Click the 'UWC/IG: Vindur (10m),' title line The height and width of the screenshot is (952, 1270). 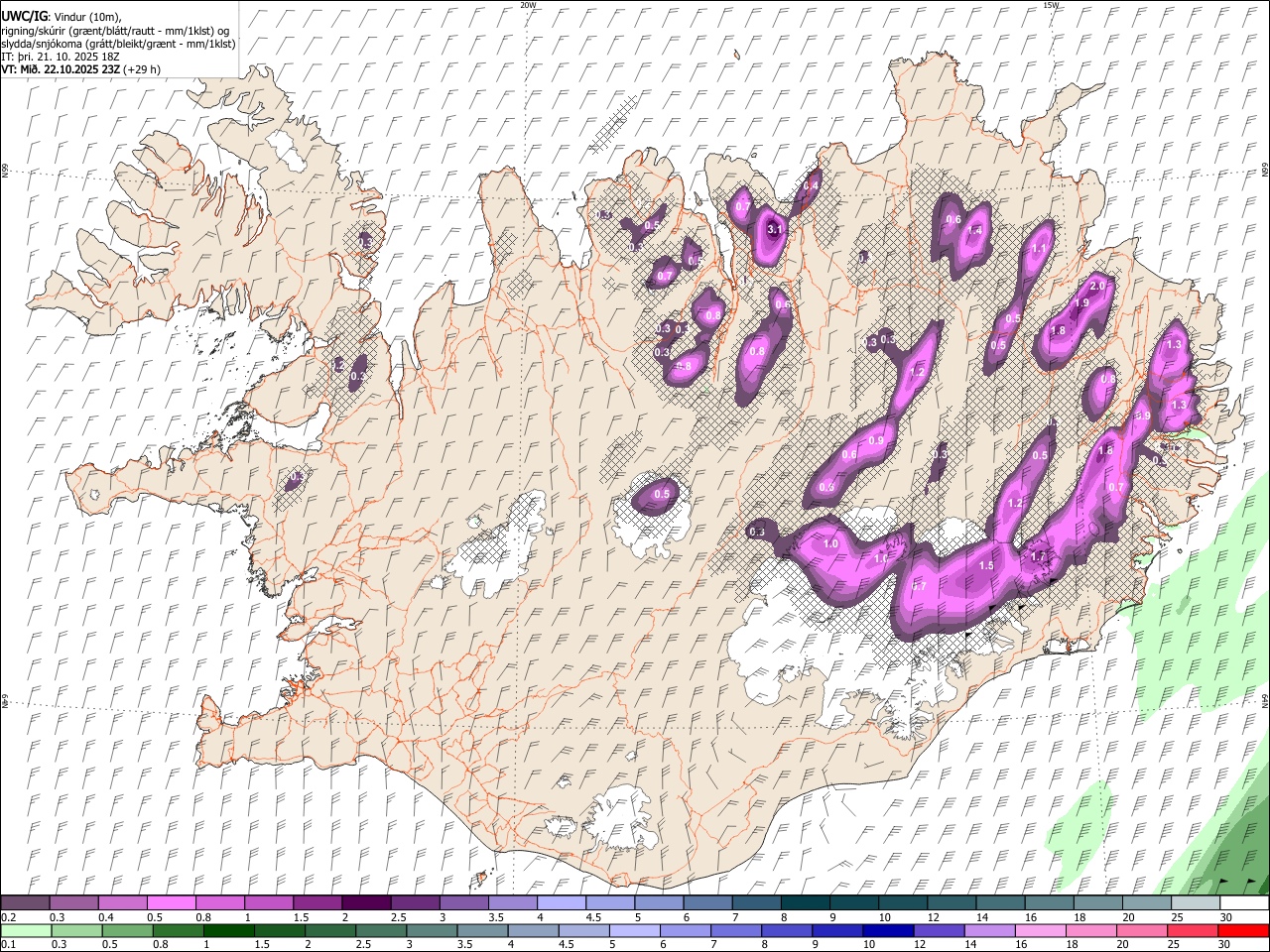point(62,17)
